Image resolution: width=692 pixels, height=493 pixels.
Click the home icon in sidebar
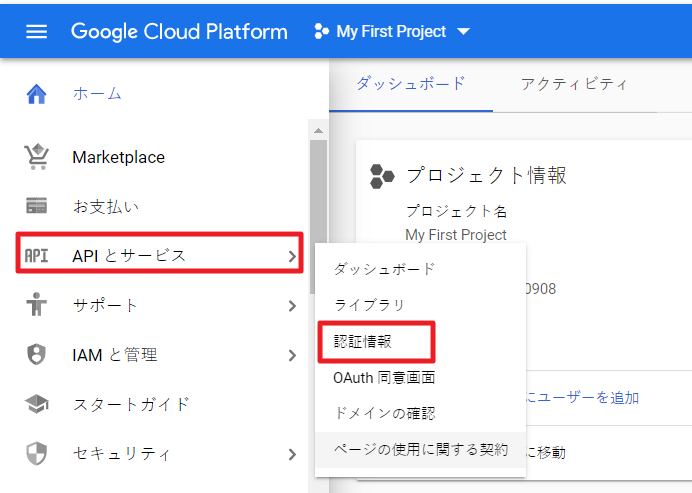click(x=36, y=94)
